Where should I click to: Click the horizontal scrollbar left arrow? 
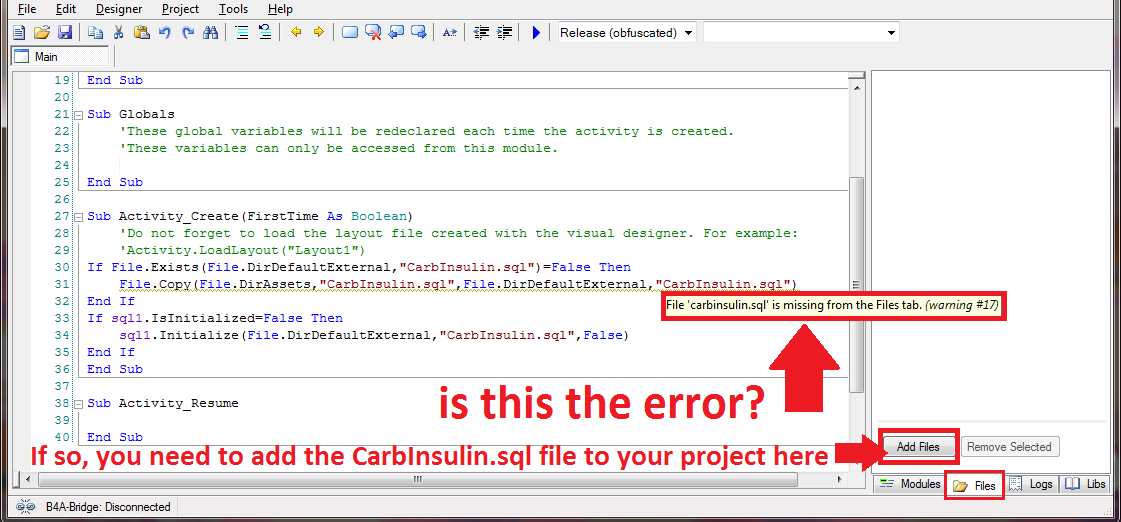point(26,478)
